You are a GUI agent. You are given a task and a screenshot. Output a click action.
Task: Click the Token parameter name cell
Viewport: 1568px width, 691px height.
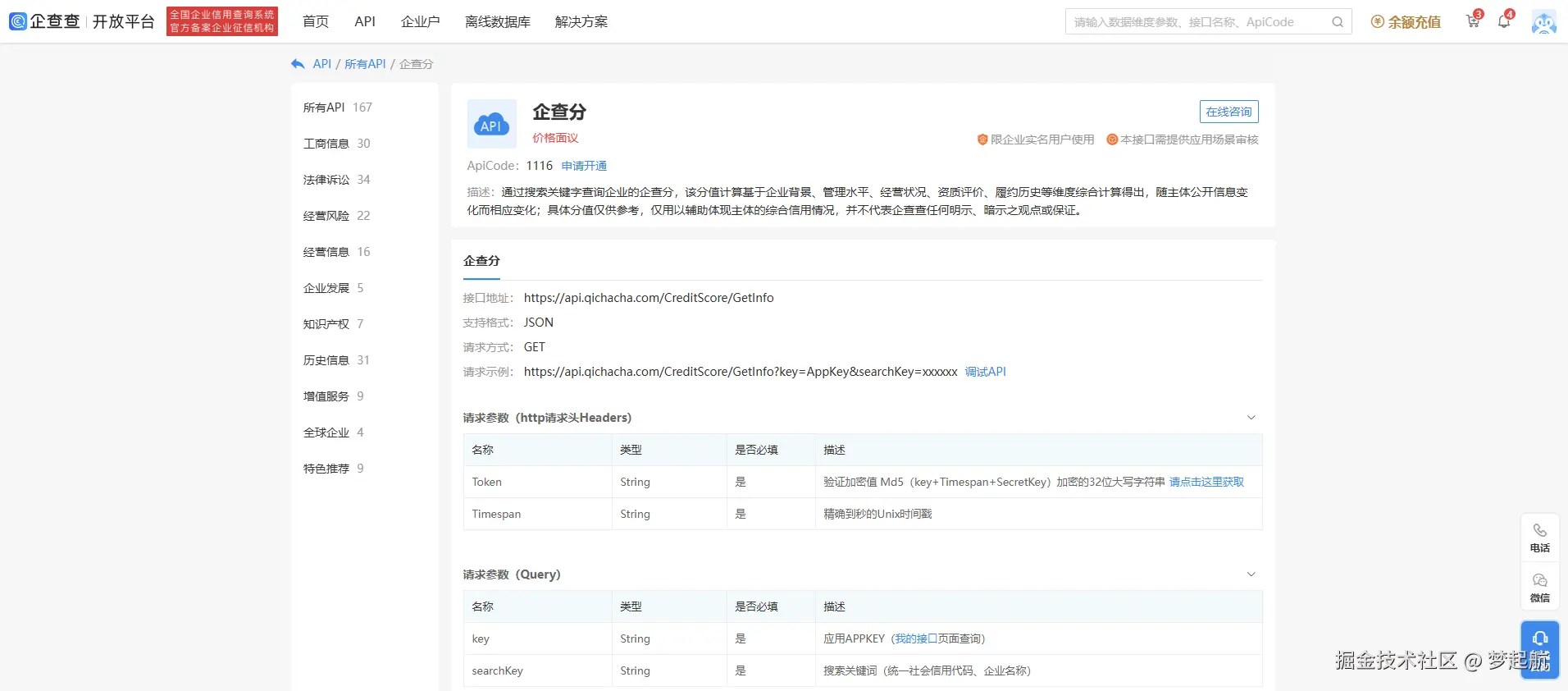pos(538,482)
